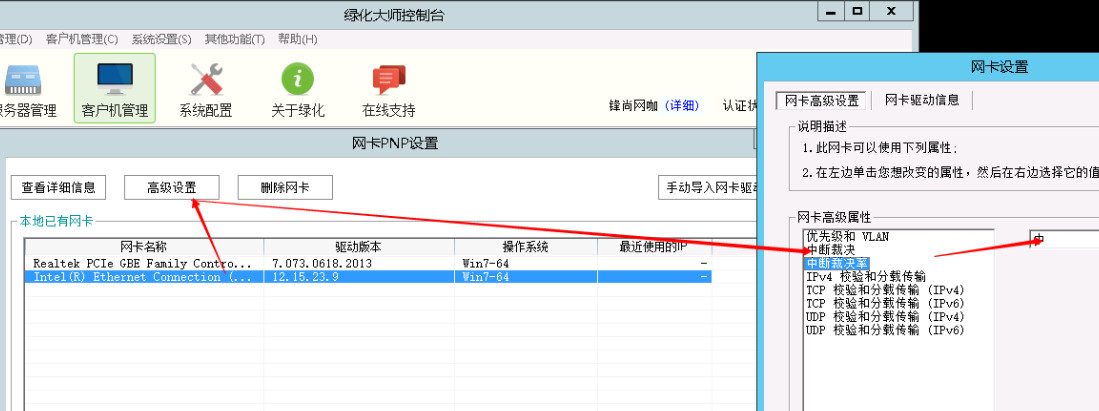
Task: Open the property value dropdown showing 中
Action: [1064, 239]
